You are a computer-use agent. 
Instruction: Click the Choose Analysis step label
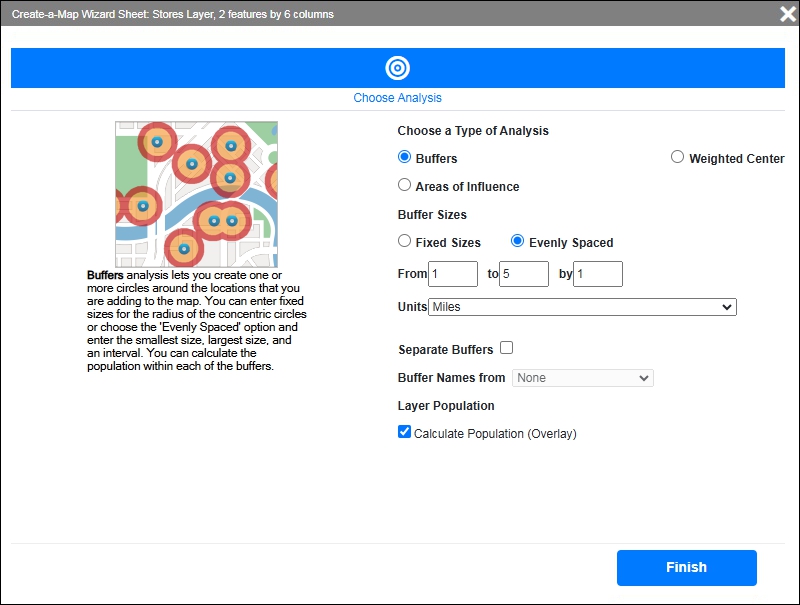[397, 98]
